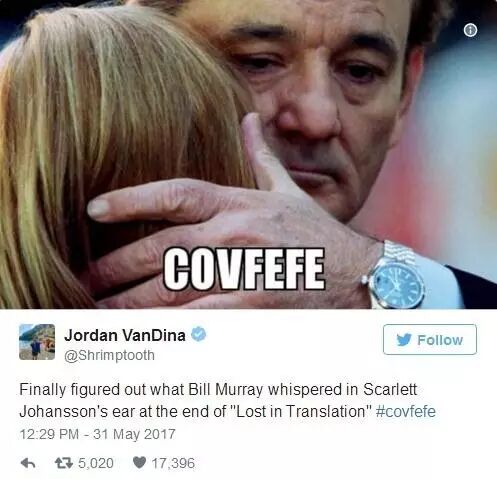Screen dimensions: 497x479
Task: Click the blue verified badge
Action: pyautogui.click(x=198, y=334)
